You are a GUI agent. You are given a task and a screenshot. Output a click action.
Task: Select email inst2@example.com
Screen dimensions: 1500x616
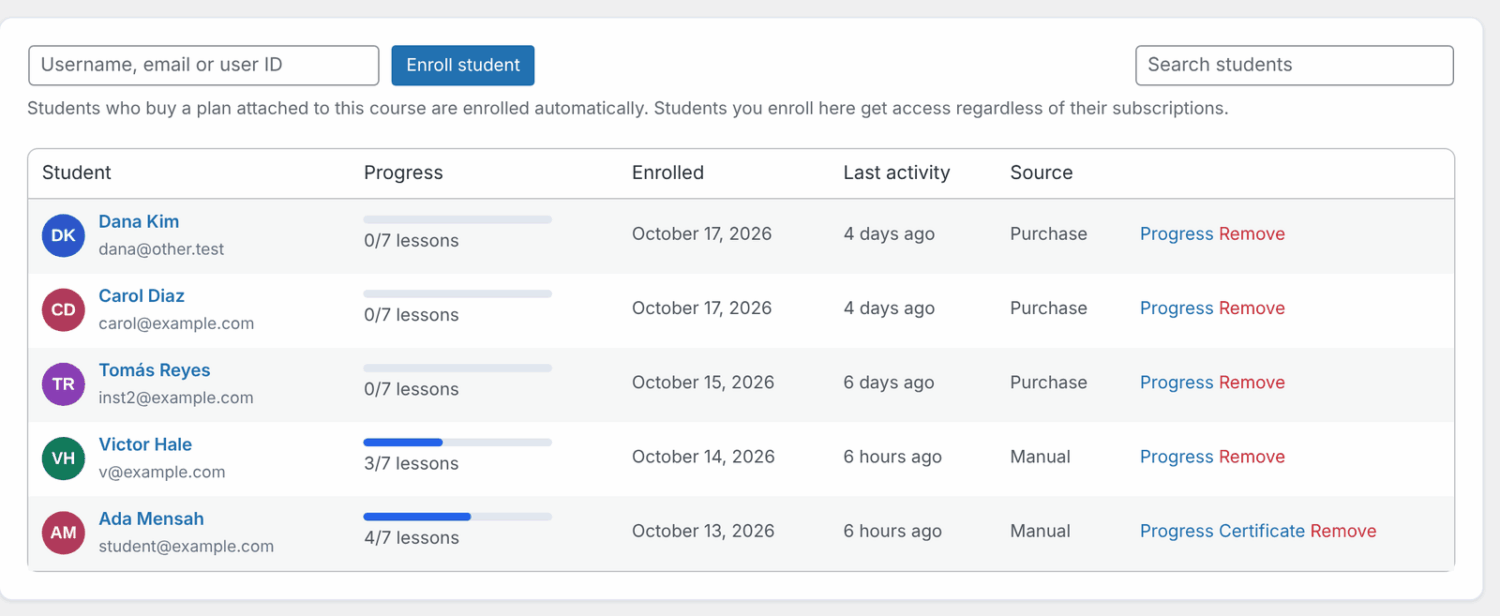coord(176,397)
